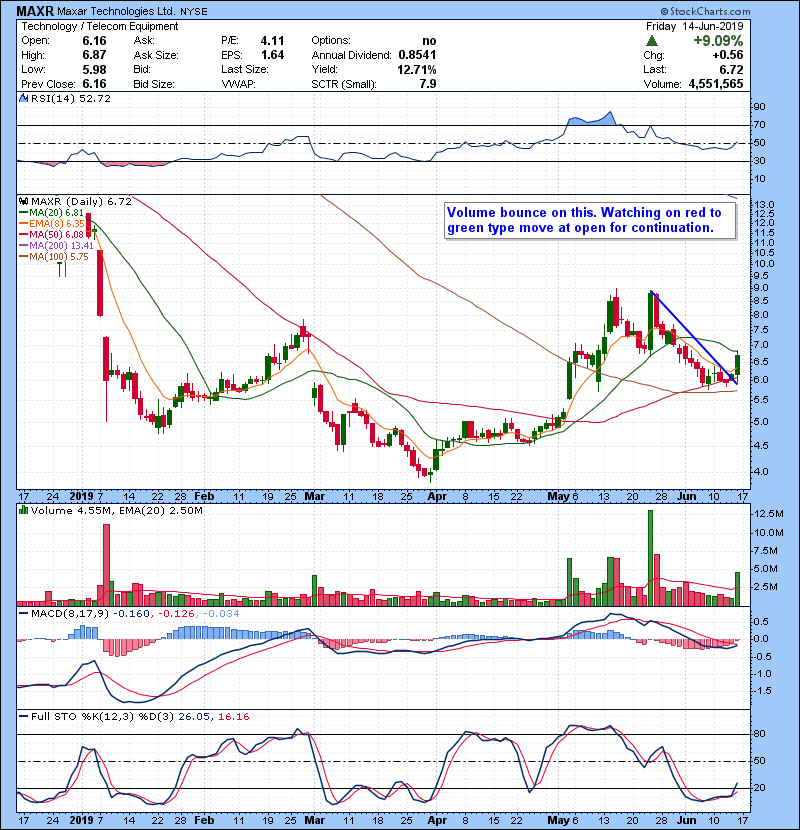Click the Annual Dividend value 0.8541
800x830 pixels.
point(417,55)
